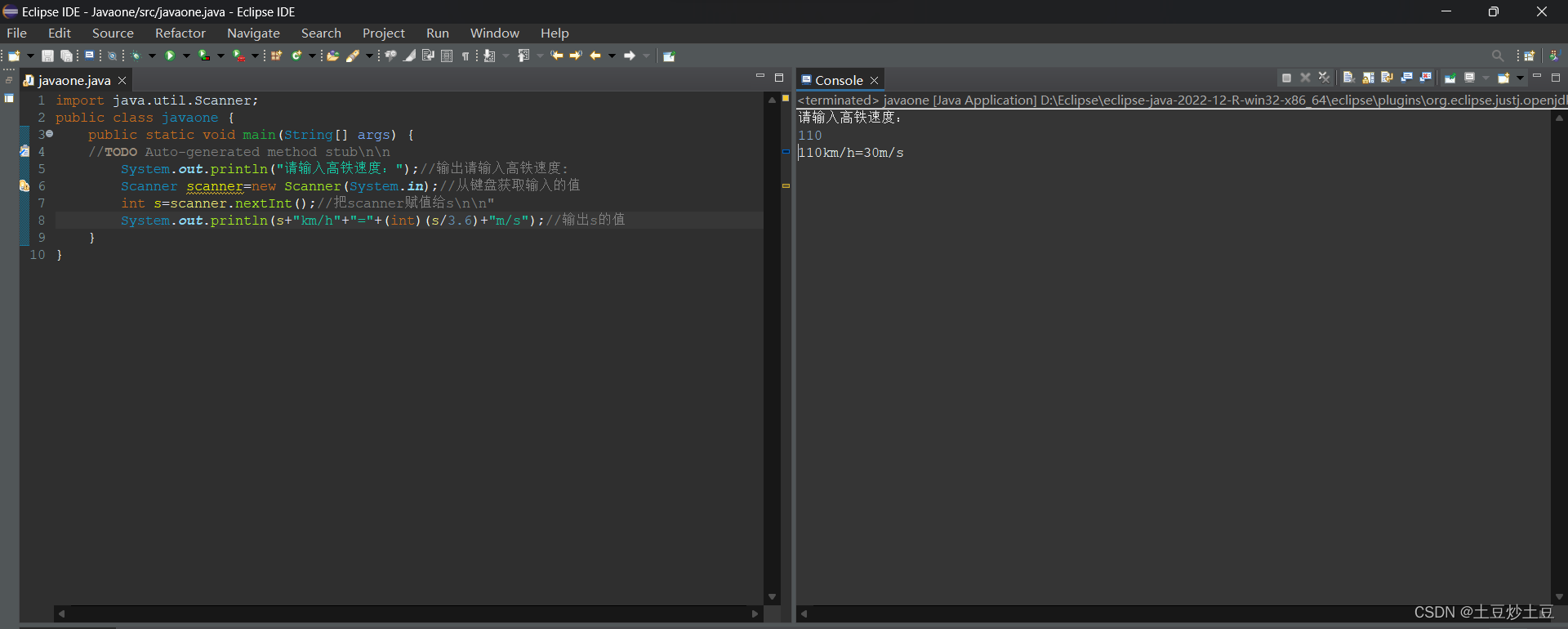Collapse the main method fold marker
The width and height of the screenshot is (1568, 629).
click(50, 134)
